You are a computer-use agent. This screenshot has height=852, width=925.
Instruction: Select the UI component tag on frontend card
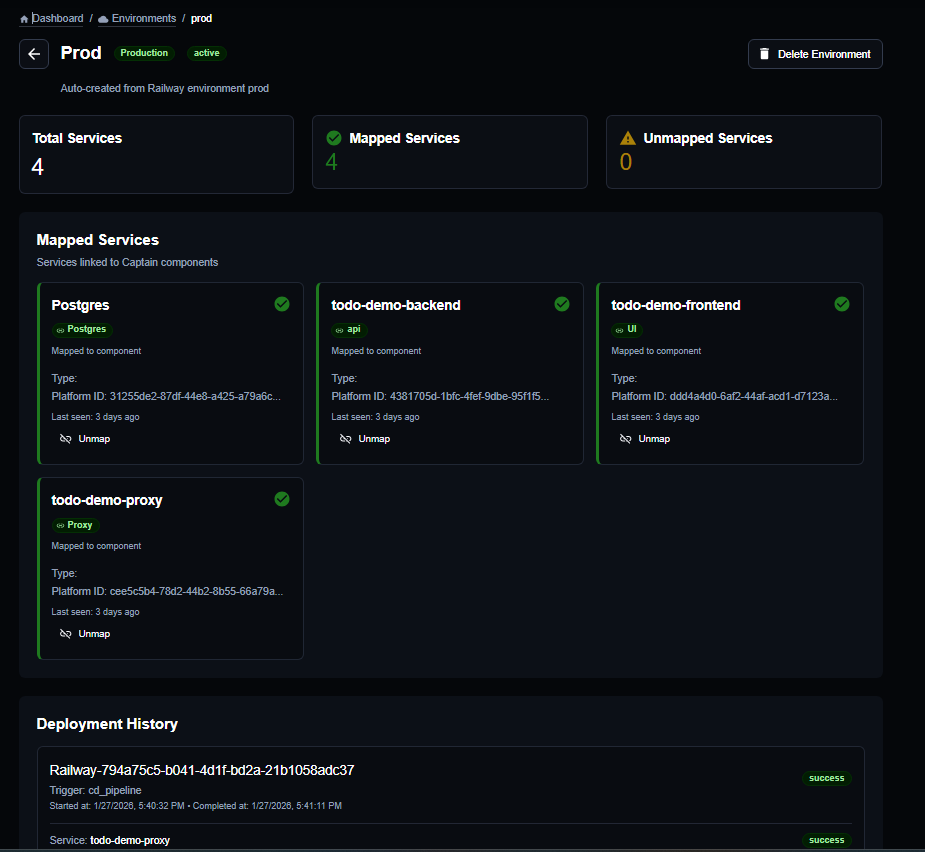click(626, 329)
